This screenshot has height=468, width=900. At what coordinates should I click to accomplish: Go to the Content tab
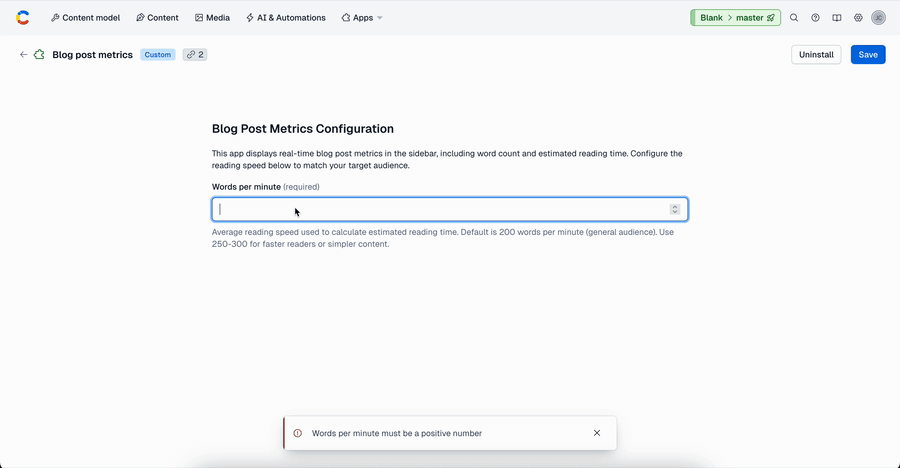click(x=157, y=18)
